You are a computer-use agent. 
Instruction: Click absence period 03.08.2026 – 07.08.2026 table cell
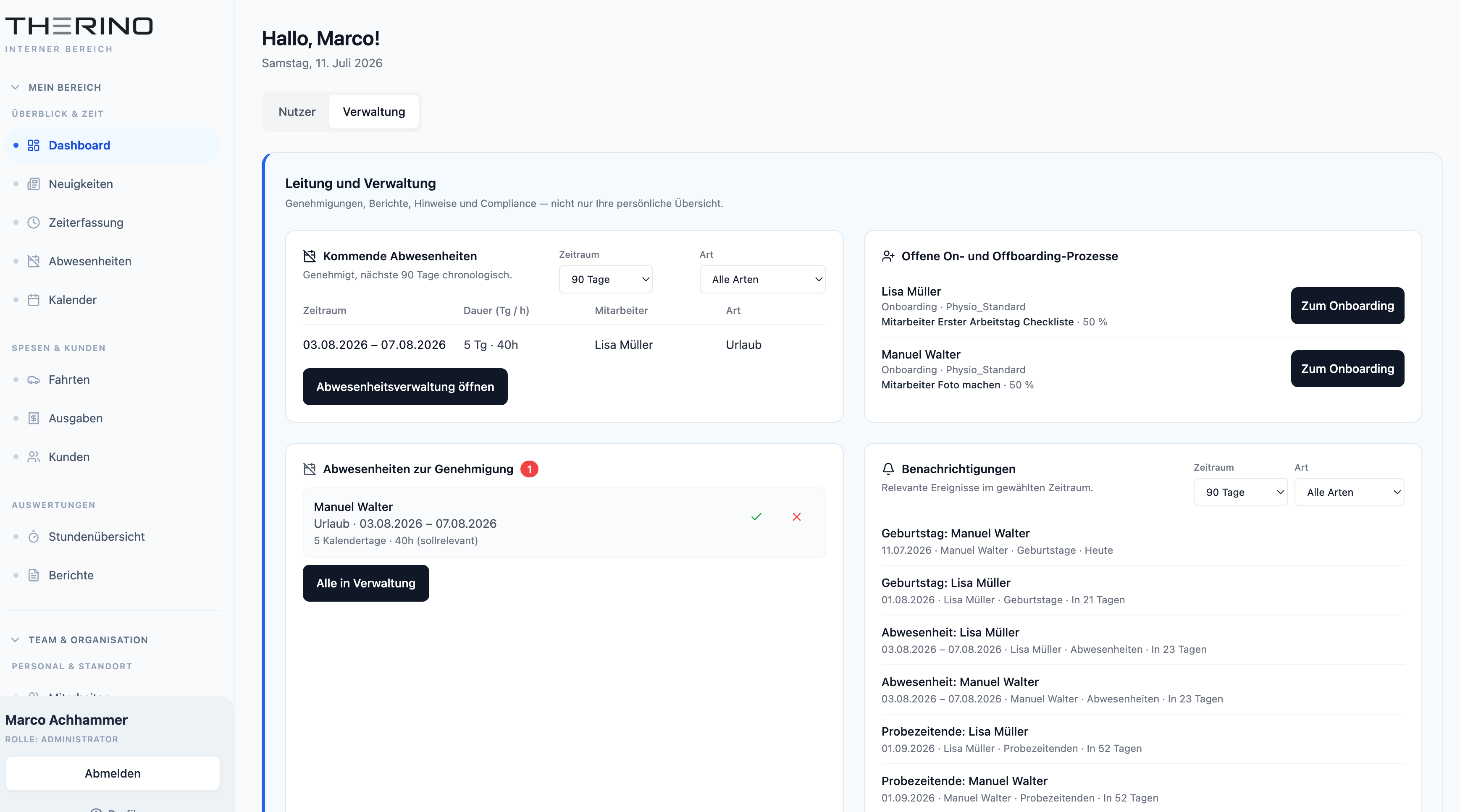pos(374,345)
